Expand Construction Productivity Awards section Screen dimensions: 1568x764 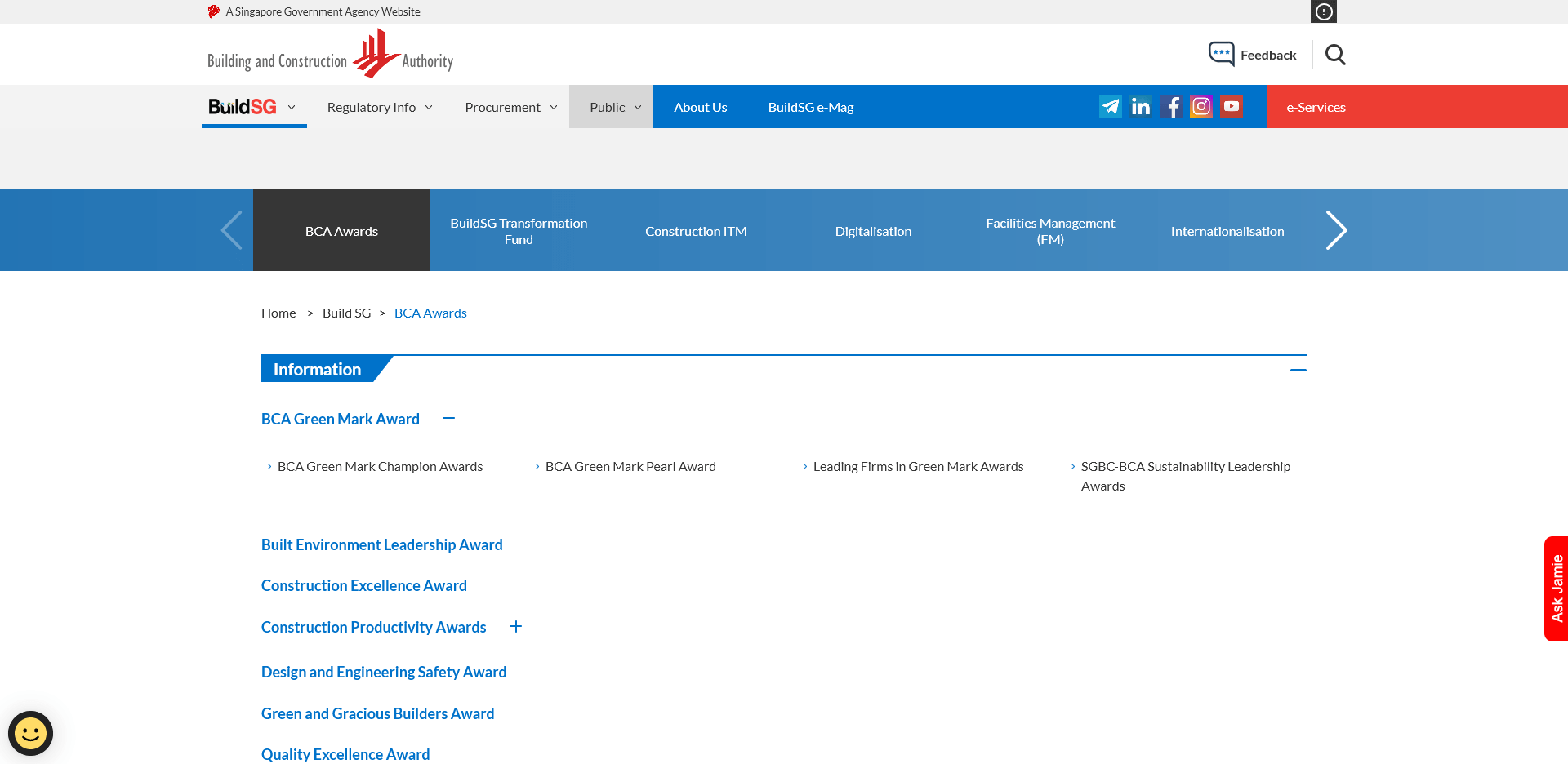point(515,627)
